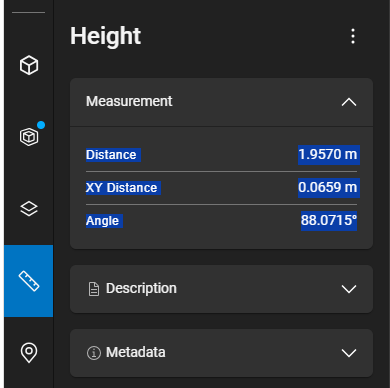390x388 pixels.
Task: Open the location pin sidebar icon
Action: point(29,352)
